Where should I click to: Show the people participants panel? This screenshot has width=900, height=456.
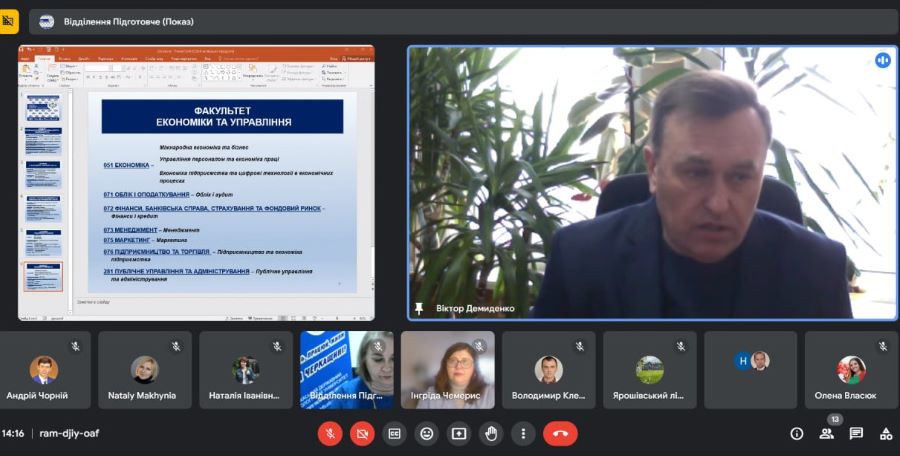pyautogui.click(x=827, y=434)
